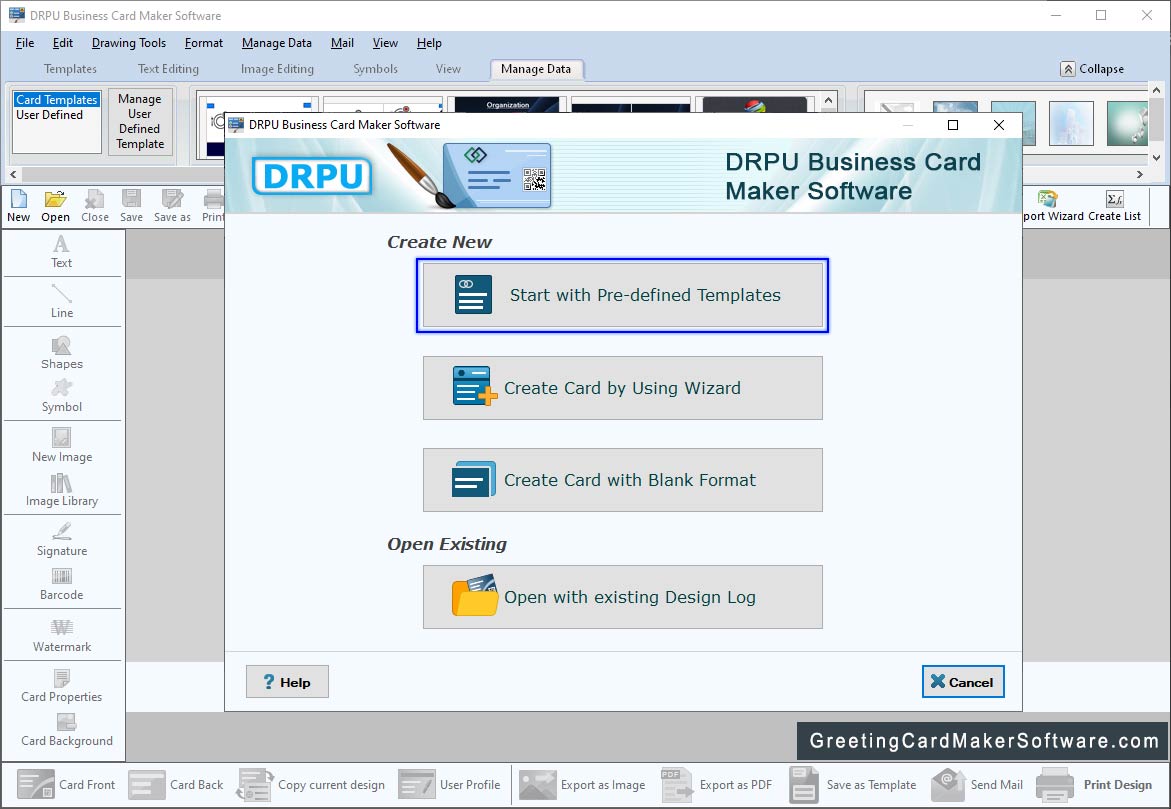Click Export as PDF
This screenshot has height=809, width=1171.
click(716, 784)
